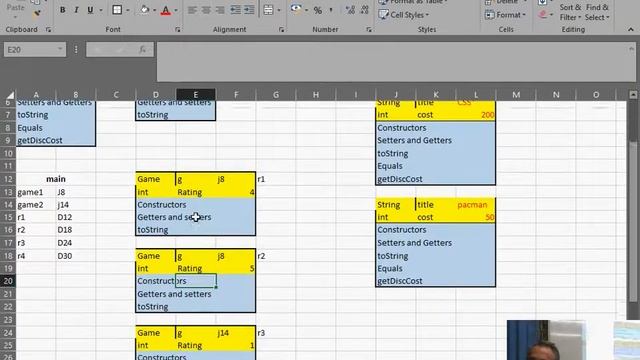Select 'getDiscCost' cell in column A
Viewport: 640px width, 360px height.
tap(36, 140)
